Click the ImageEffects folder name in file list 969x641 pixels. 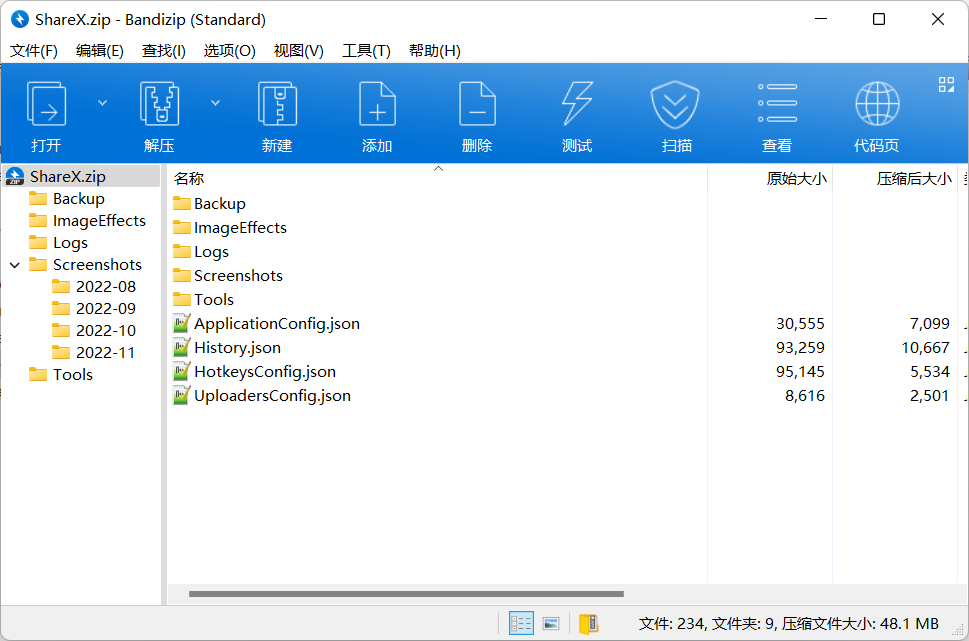(240, 227)
